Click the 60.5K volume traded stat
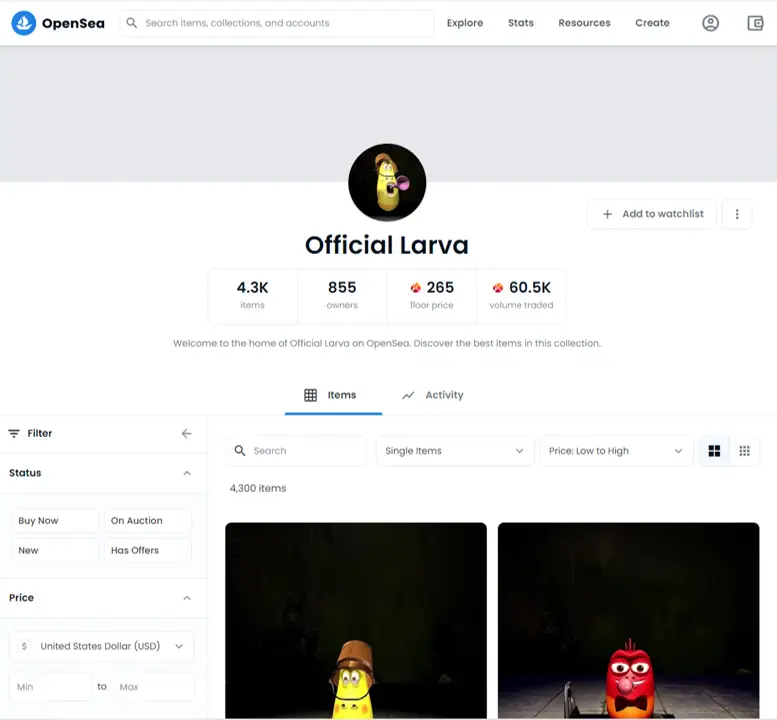 [521, 295]
